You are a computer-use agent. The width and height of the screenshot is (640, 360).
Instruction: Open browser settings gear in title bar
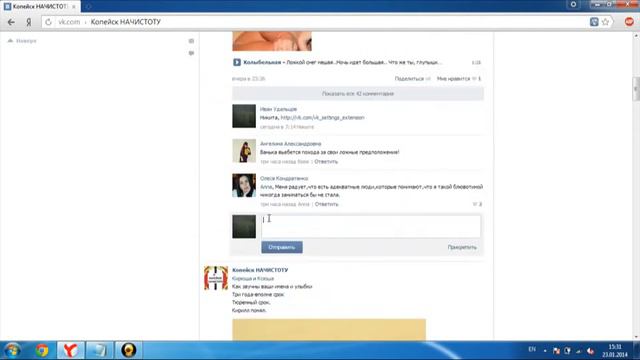coord(573,4)
